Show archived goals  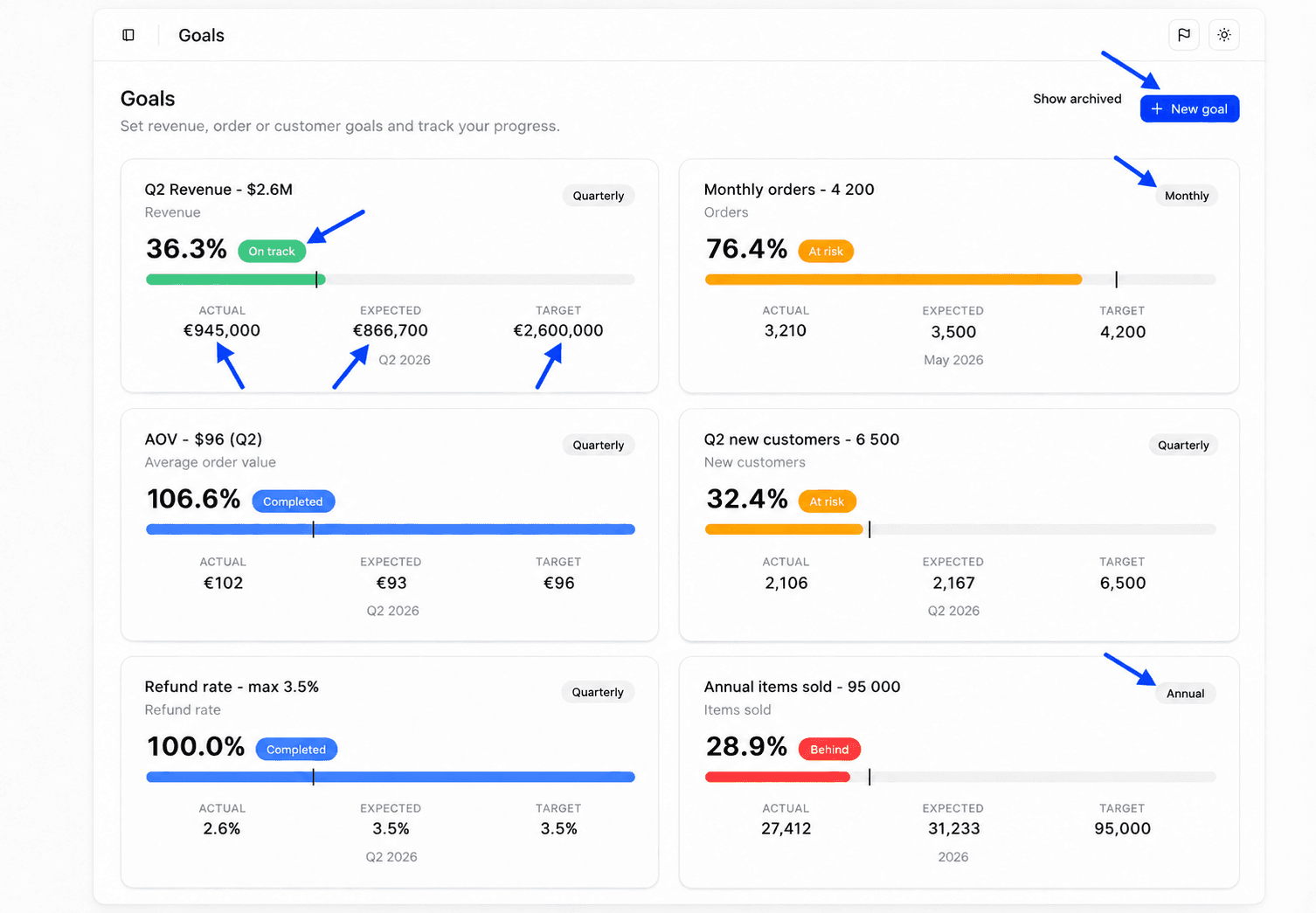(x=1077, y=99)
